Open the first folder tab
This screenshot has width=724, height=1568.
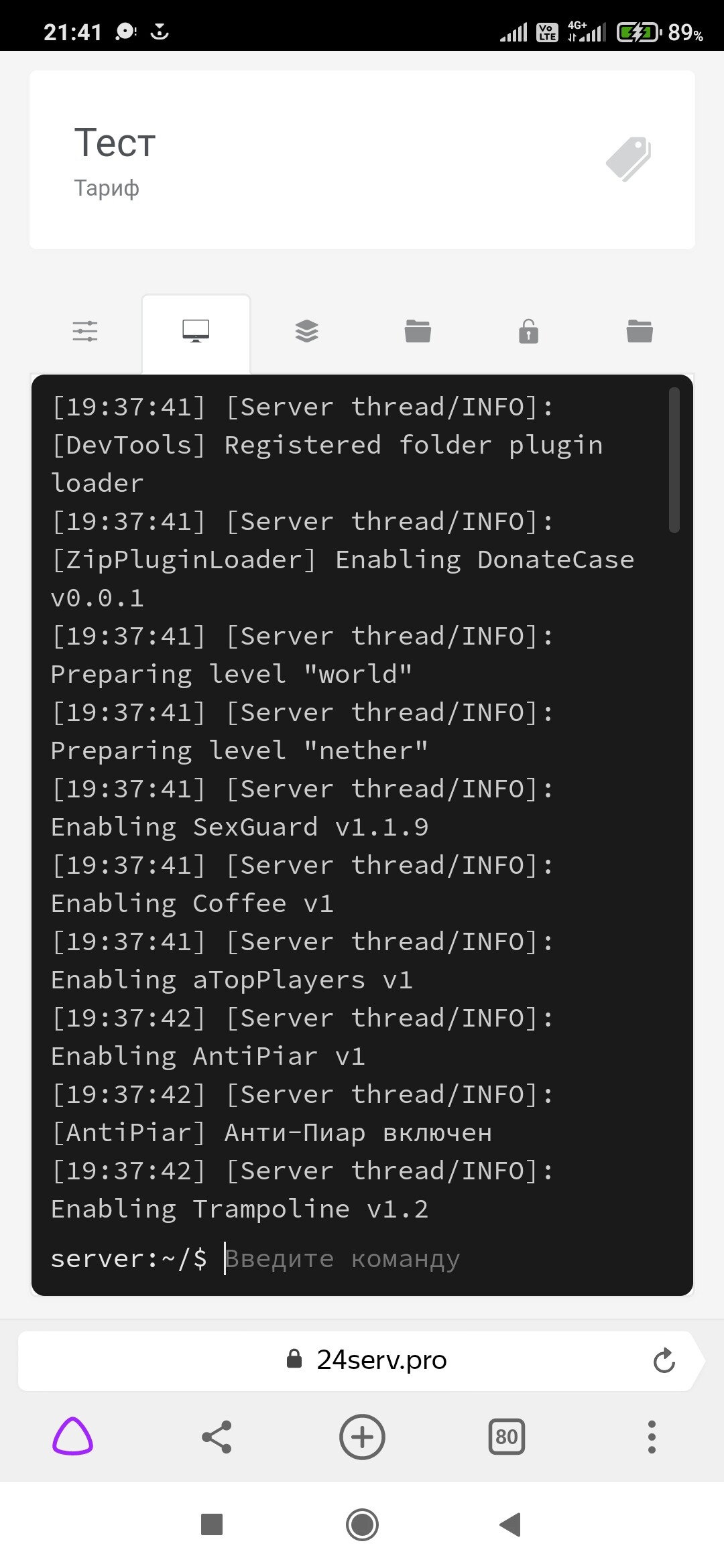pos(418,331)
